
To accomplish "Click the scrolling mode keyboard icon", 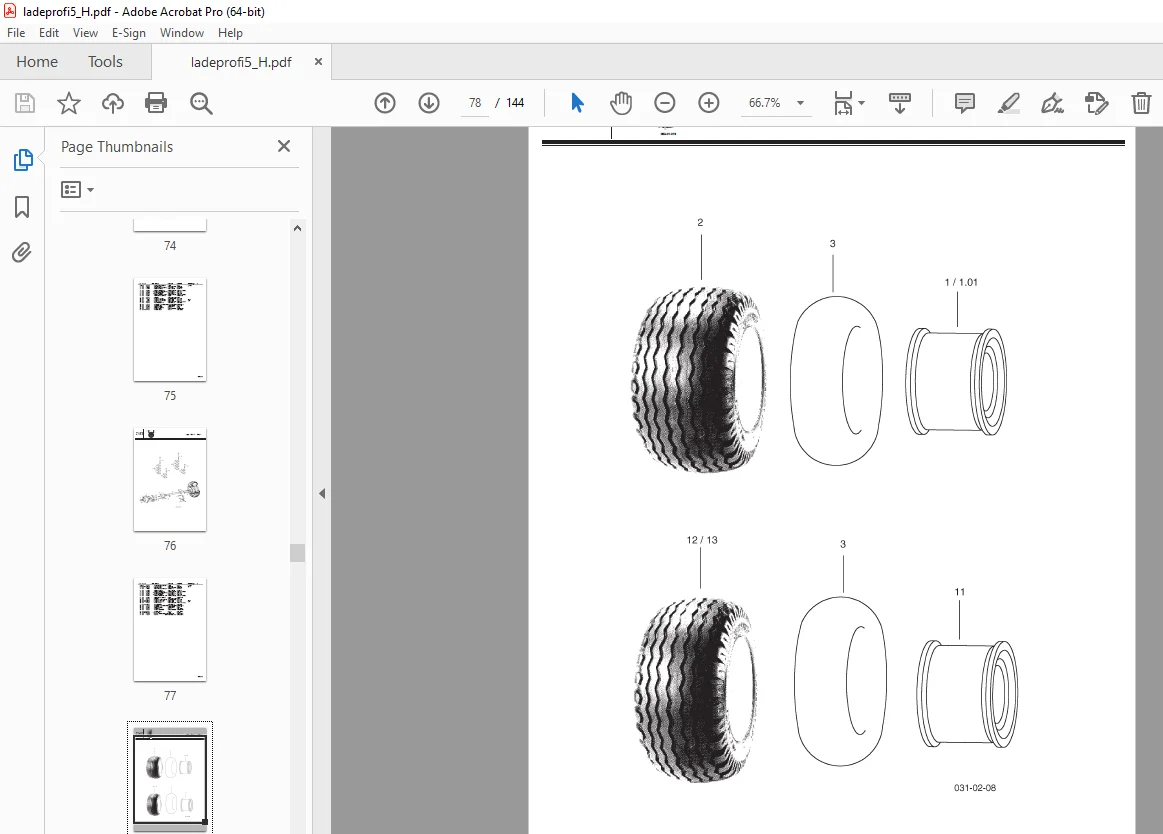I will click(899, 103).
